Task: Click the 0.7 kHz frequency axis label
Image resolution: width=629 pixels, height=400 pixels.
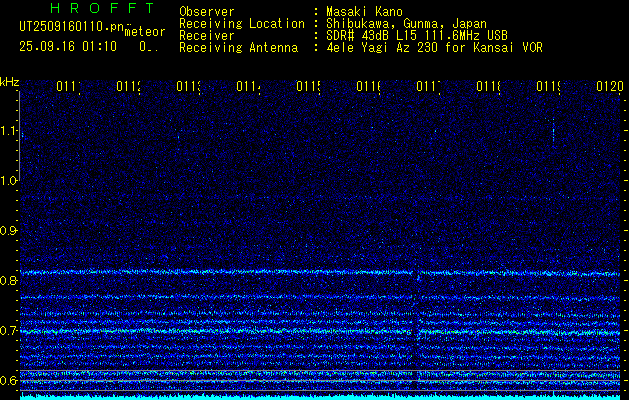Action: coord(9,330)
